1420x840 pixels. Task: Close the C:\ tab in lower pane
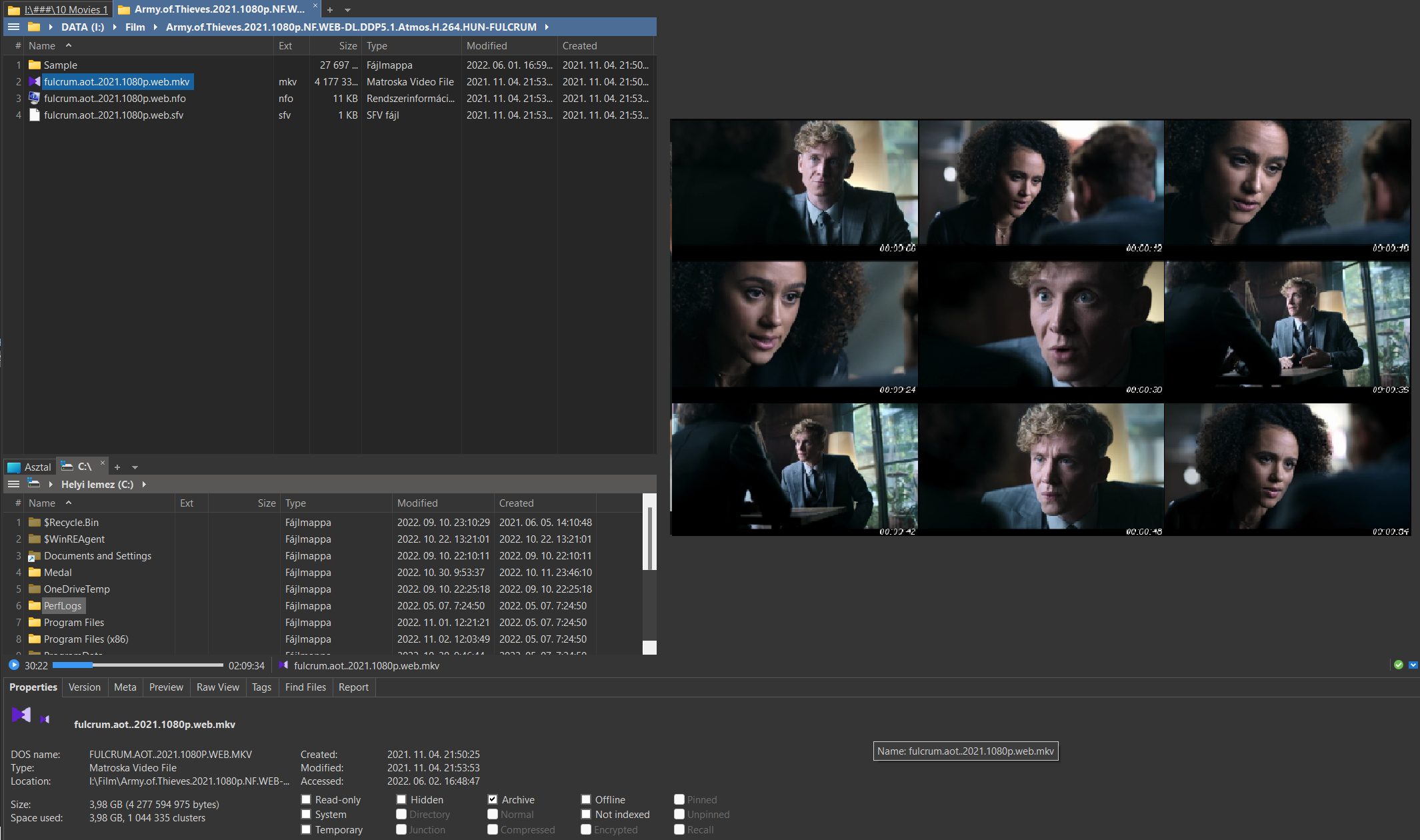[x=103, y=463]
